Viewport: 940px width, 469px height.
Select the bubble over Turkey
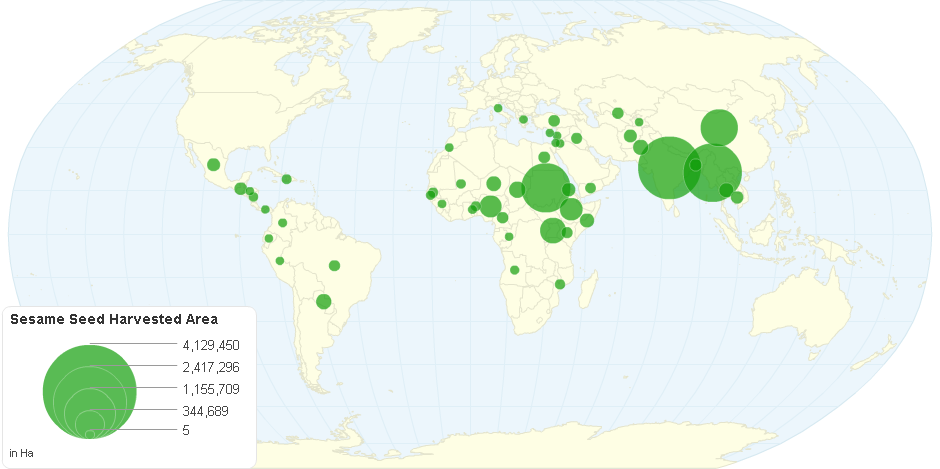[x=554, y=121]
